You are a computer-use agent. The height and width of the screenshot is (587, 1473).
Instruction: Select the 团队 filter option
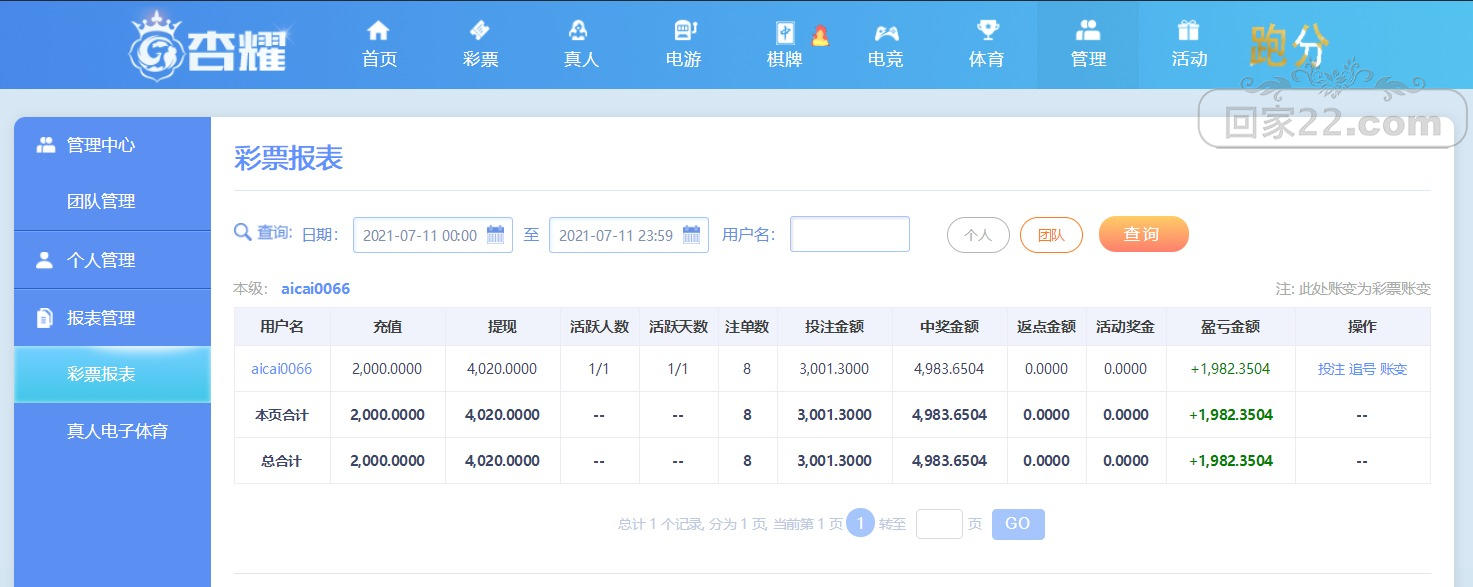point(1051,235)
